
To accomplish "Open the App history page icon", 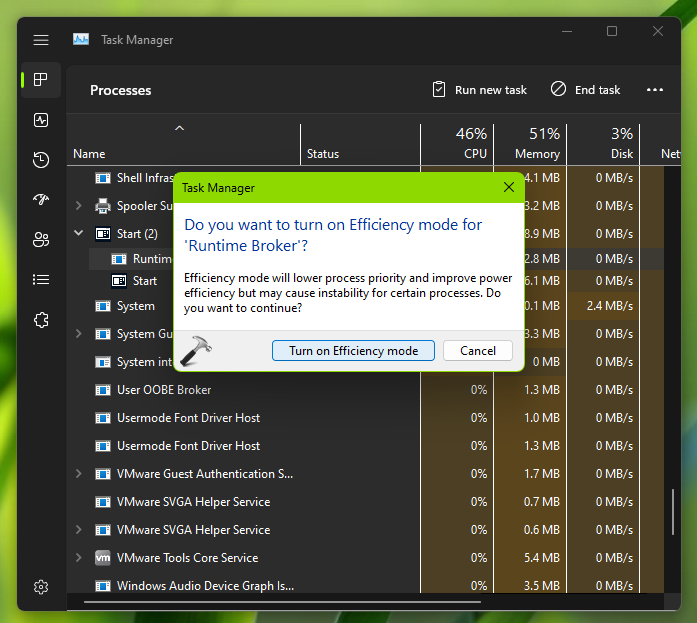I will tap(41, 160).
